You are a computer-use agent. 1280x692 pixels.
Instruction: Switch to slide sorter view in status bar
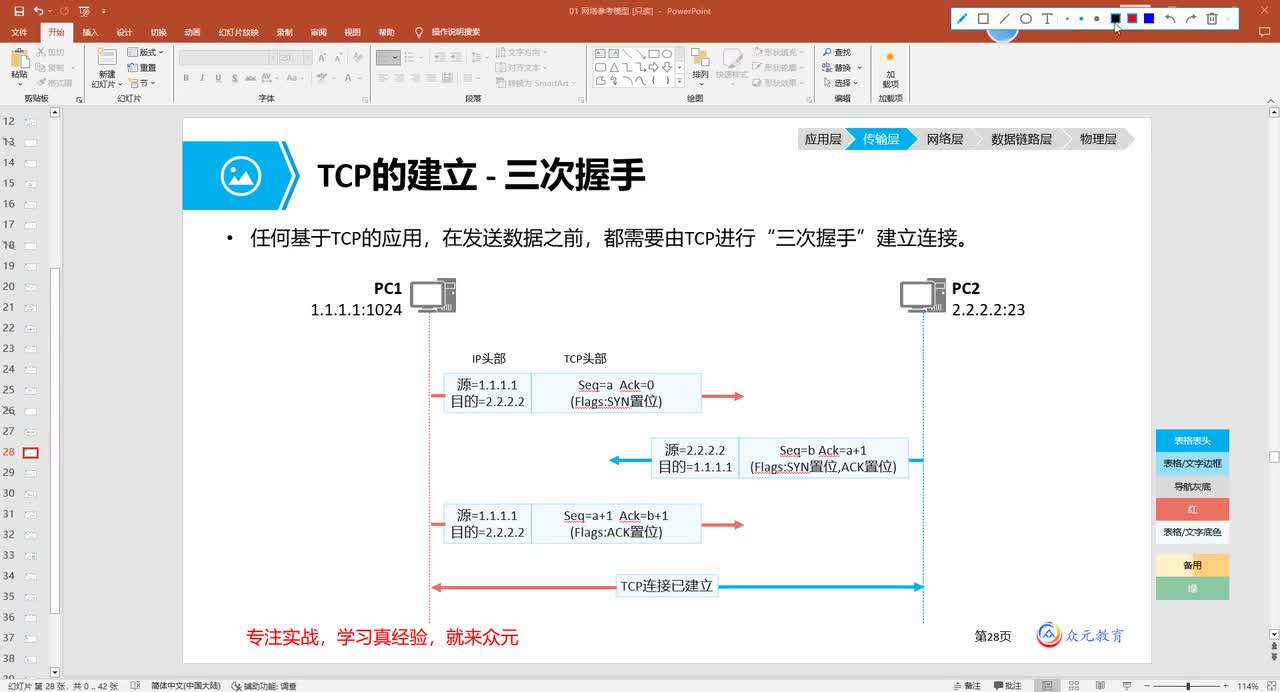[x=1073, y=686]
